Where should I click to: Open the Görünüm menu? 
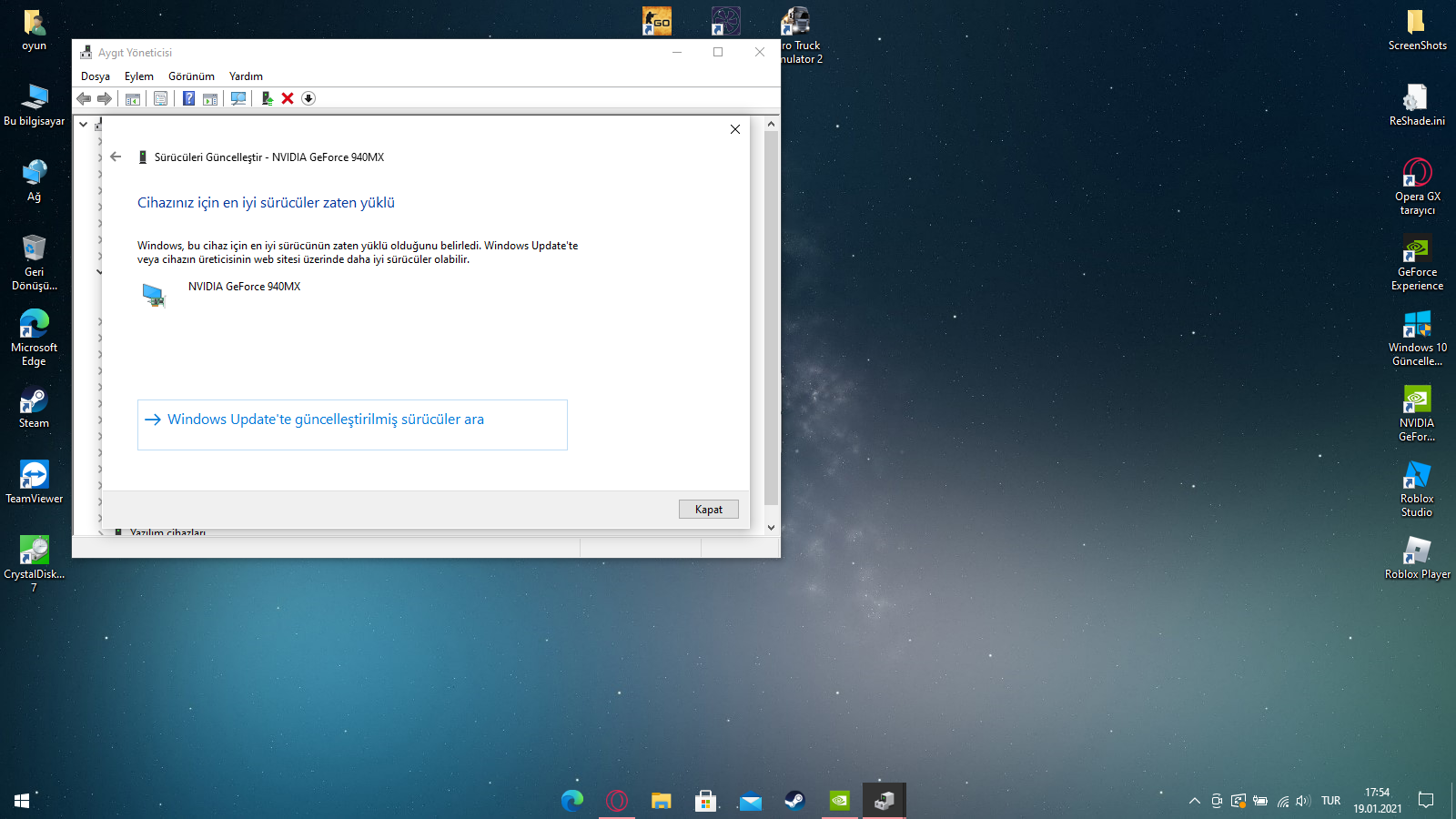tap(191, 76)
